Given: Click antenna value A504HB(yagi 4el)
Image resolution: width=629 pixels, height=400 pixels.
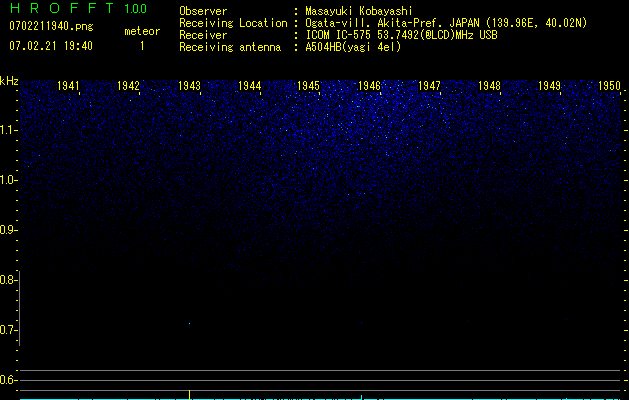Looking at the screenshot, I should [x=353, y=47].
